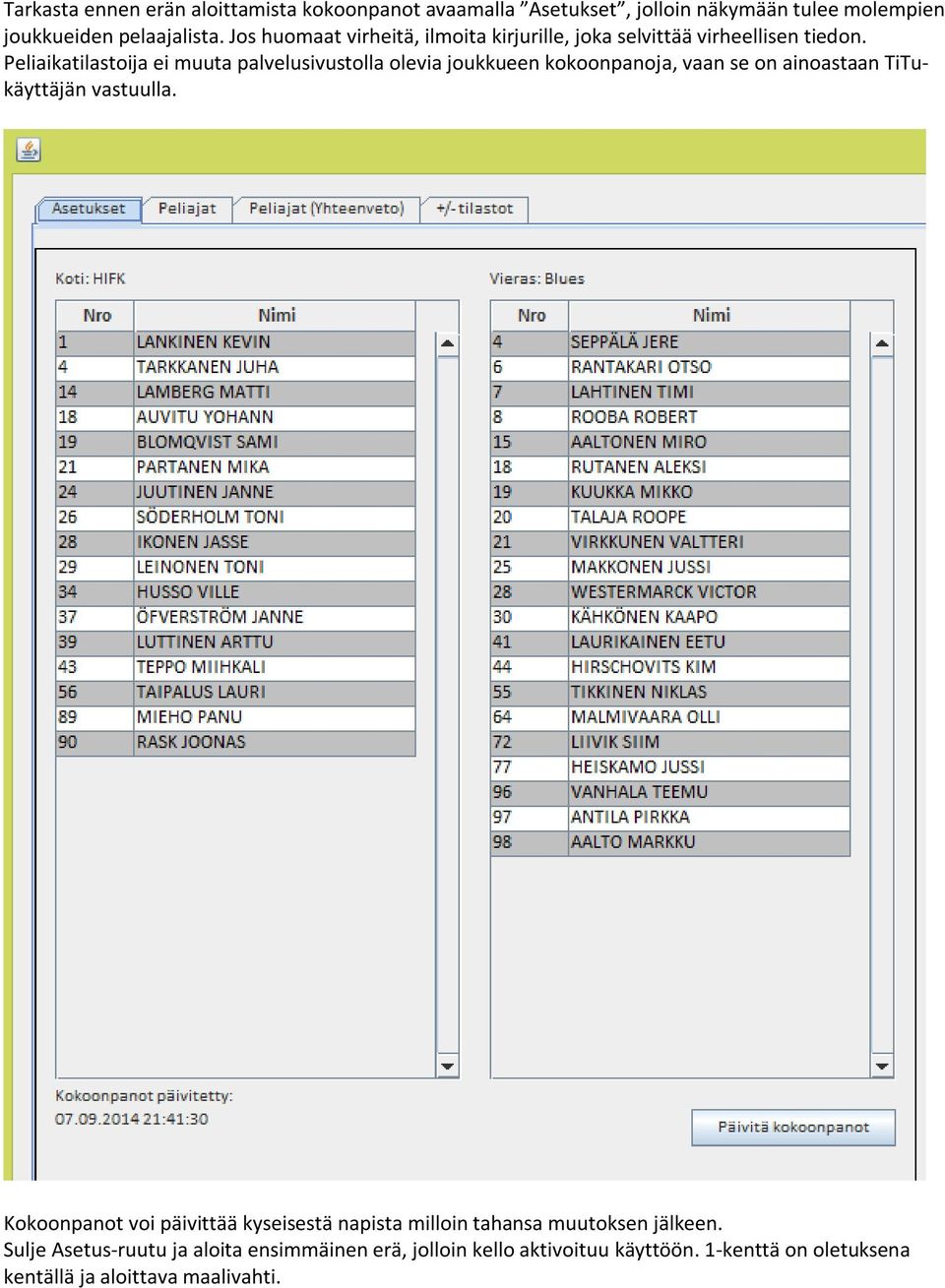Viewport: 945px width, 1288px height.
Task: Click the Nro column header in Blues table
Action: point(530,315)
